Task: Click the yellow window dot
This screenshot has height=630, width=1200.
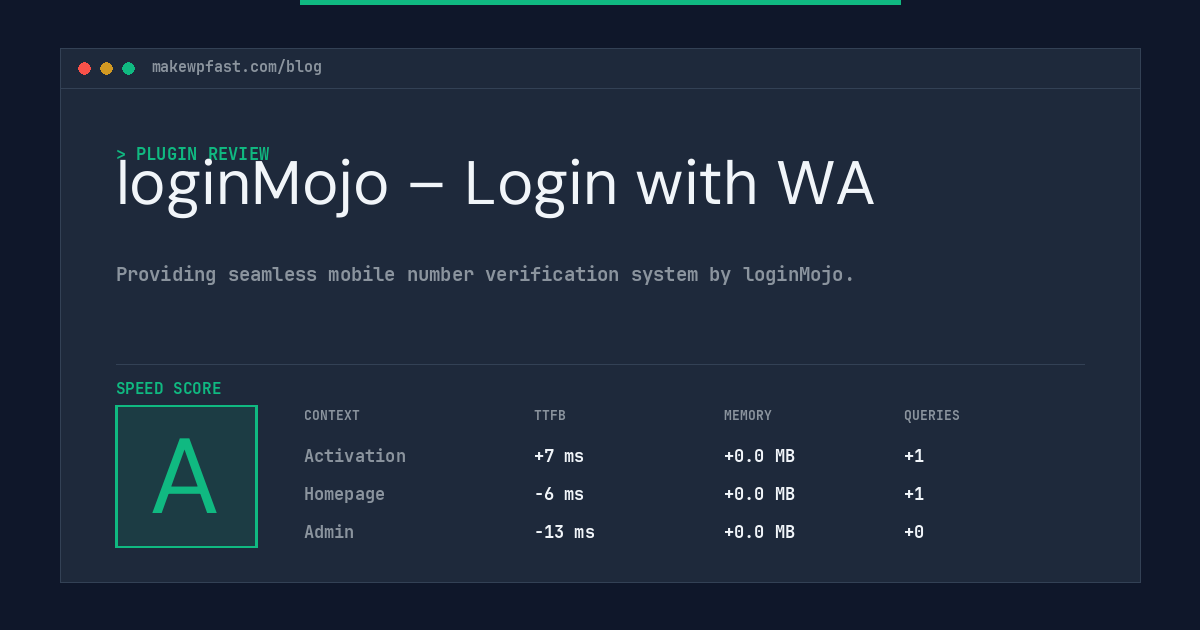Action: coord(106,68)
